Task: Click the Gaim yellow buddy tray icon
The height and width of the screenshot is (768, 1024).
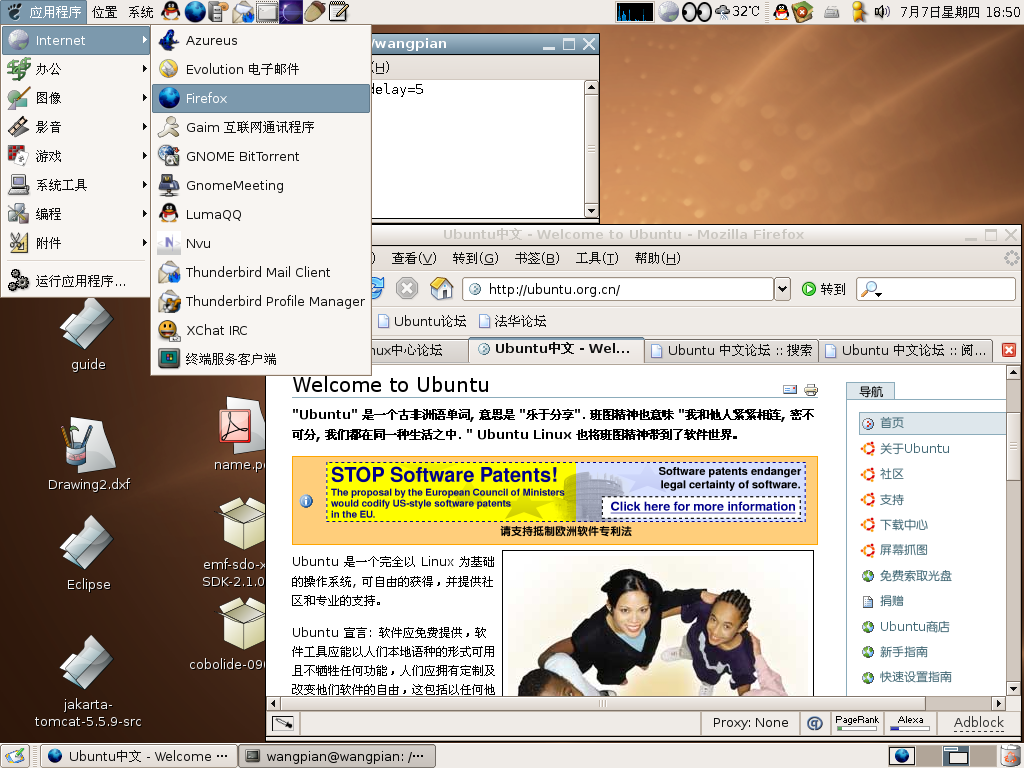Action: click(x=859, y=11)
